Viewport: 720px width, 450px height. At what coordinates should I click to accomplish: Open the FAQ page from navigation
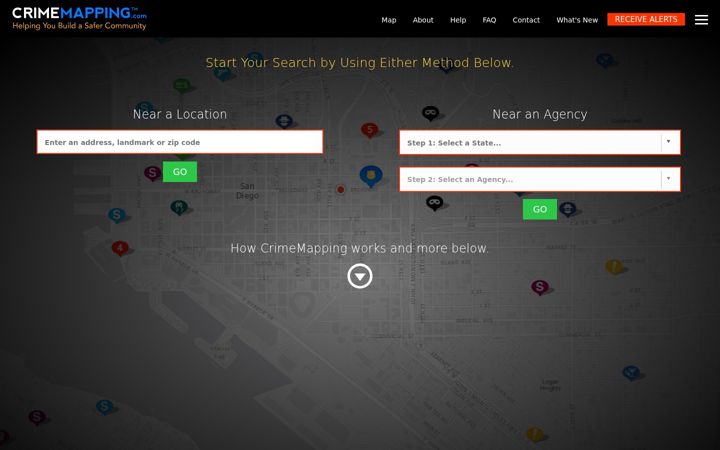pos(489,20)
